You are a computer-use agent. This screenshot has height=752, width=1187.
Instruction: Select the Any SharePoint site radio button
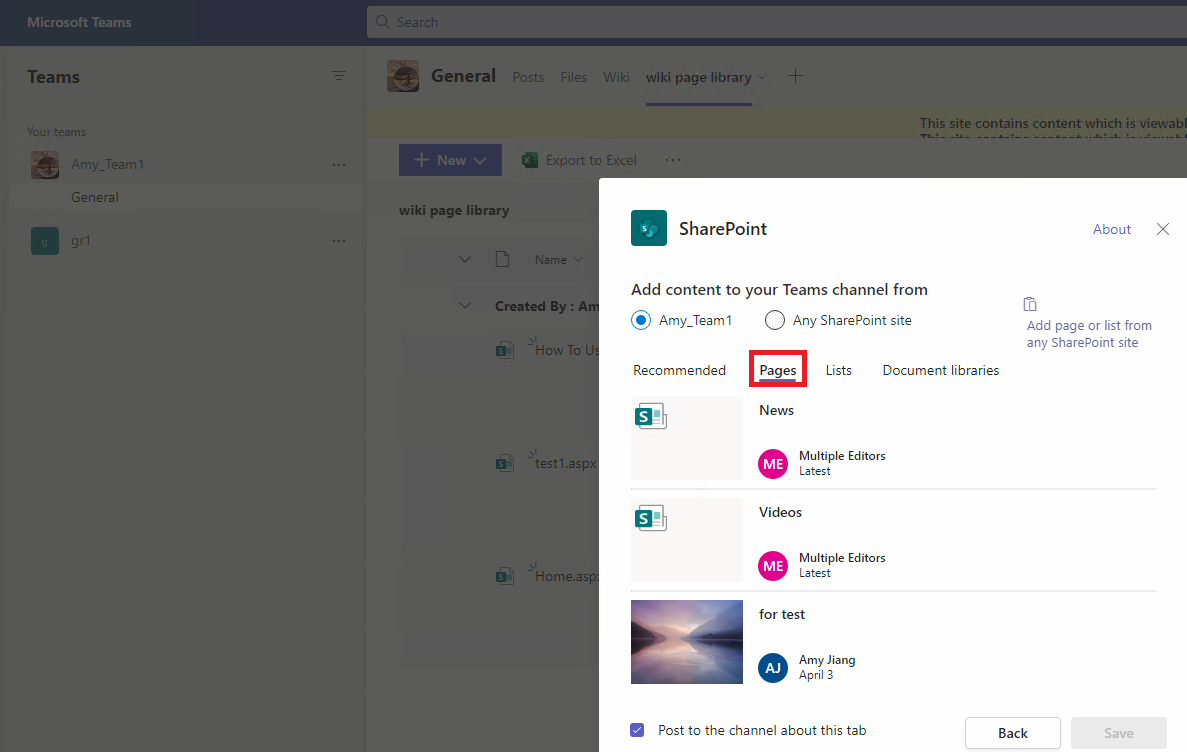(x=774, y=320)
